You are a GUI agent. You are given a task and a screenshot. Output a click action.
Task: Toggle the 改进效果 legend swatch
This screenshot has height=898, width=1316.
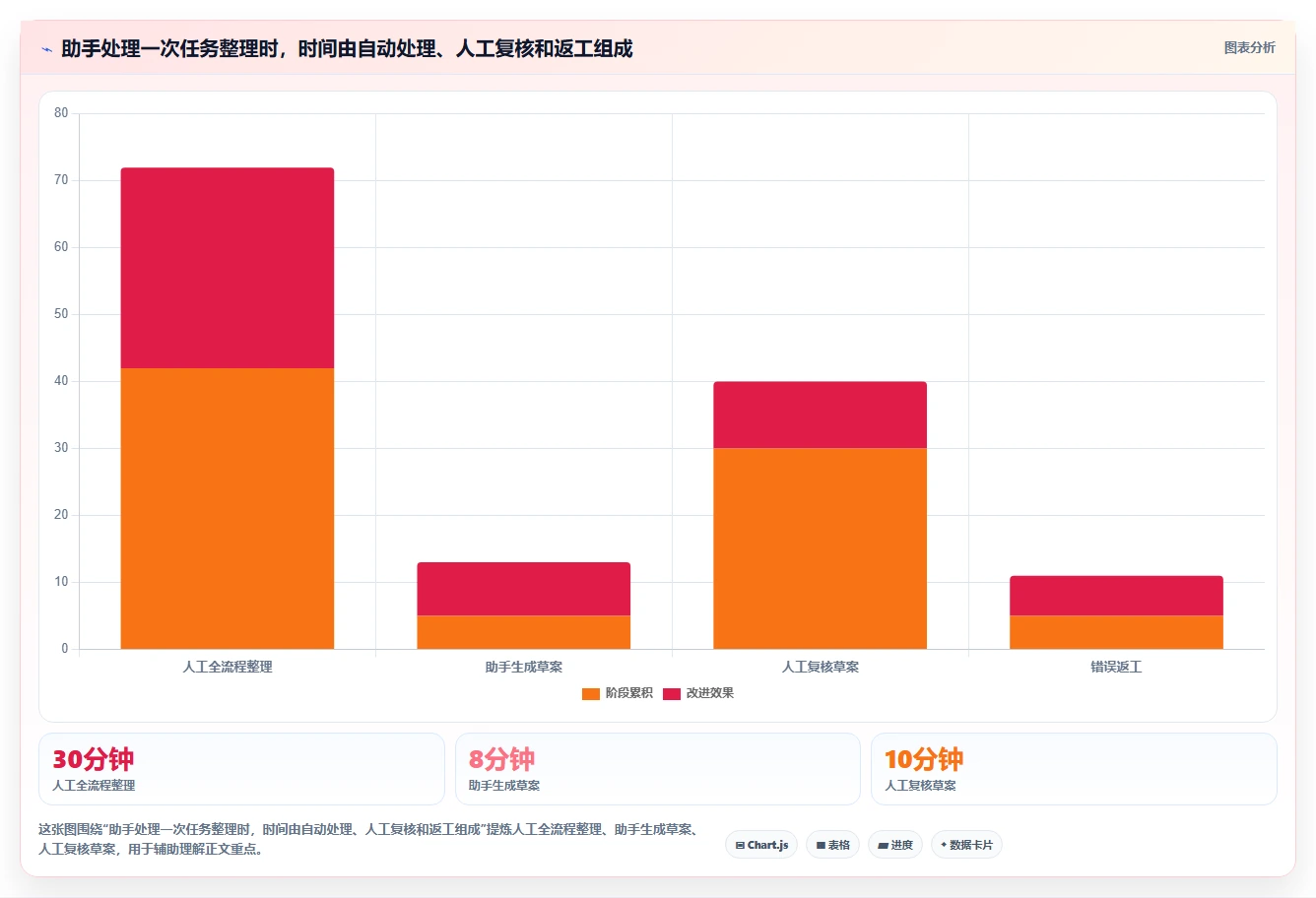click(672, 693)
